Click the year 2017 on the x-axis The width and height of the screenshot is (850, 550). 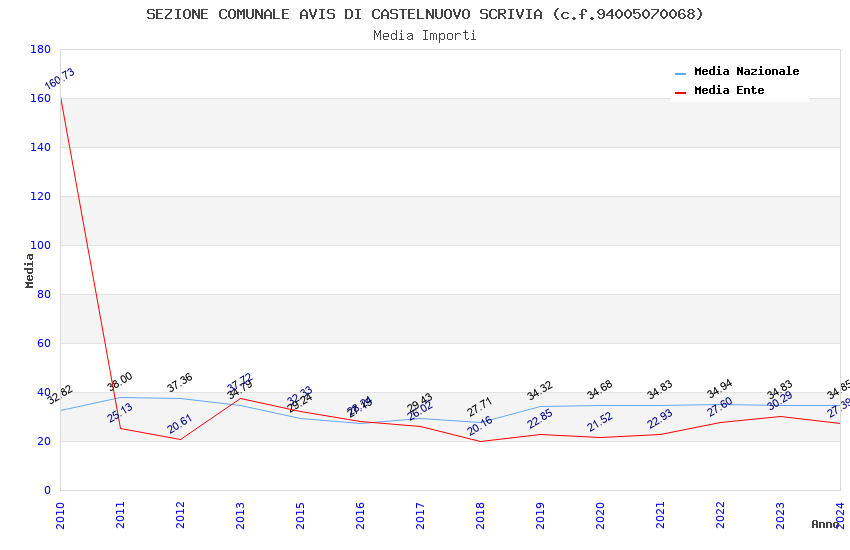420,515
